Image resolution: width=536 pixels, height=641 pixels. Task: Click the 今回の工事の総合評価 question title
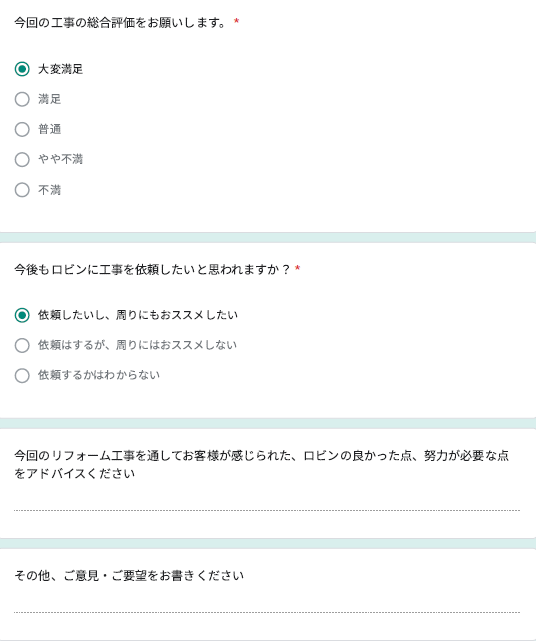120,22
